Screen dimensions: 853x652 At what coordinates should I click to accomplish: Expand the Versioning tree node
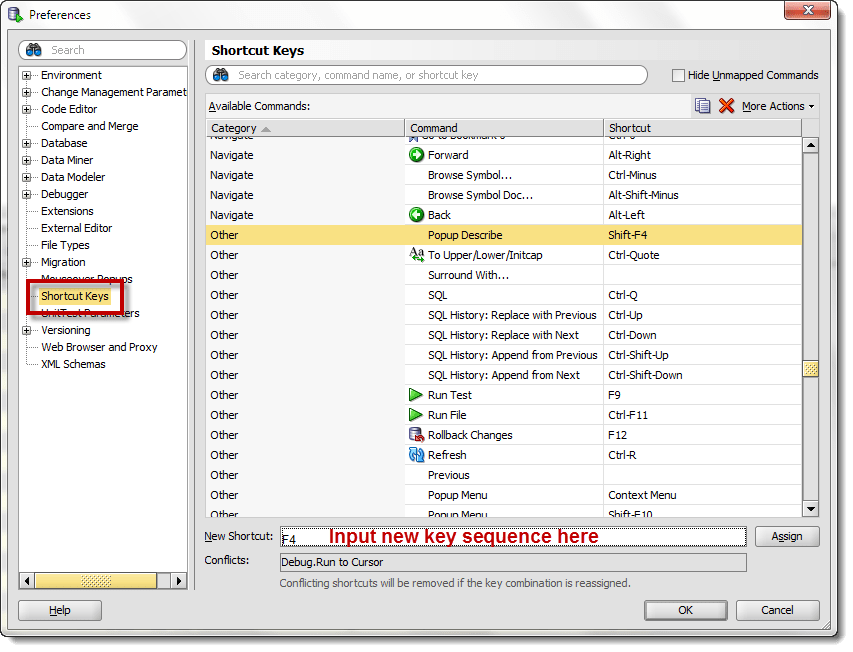[26, 330]
